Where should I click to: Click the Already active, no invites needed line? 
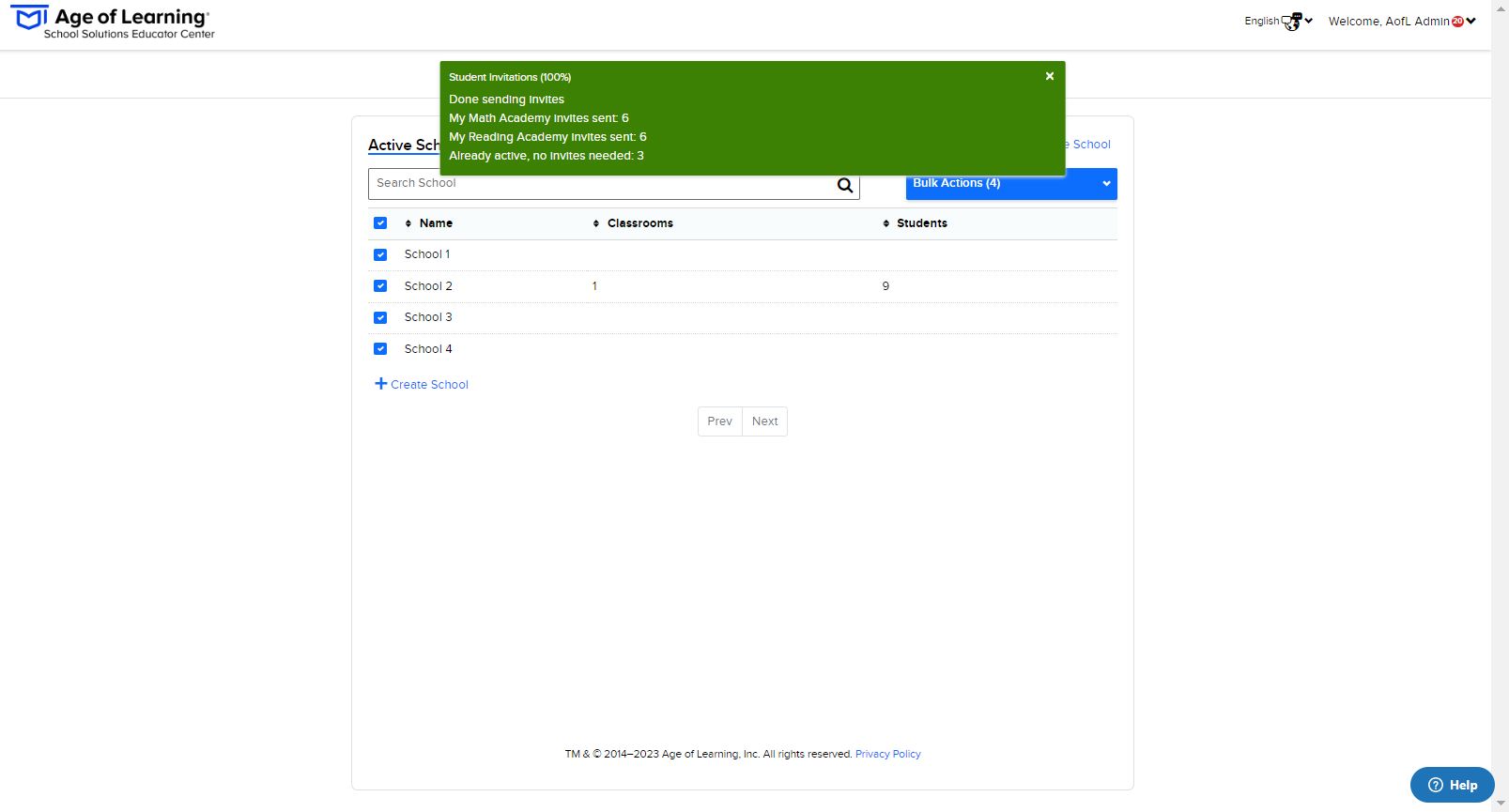(x=547, y=156)
